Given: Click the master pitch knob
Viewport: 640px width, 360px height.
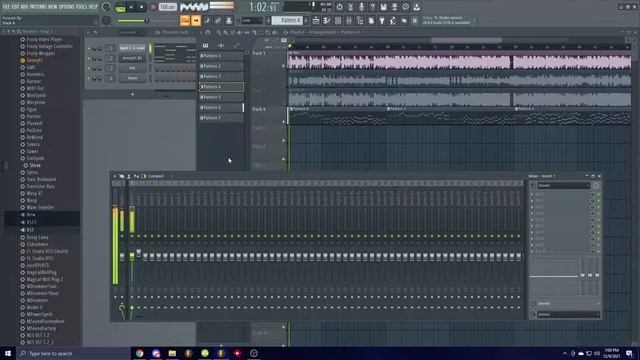Looking at the screenshot, I should click(x=107, y=20).
